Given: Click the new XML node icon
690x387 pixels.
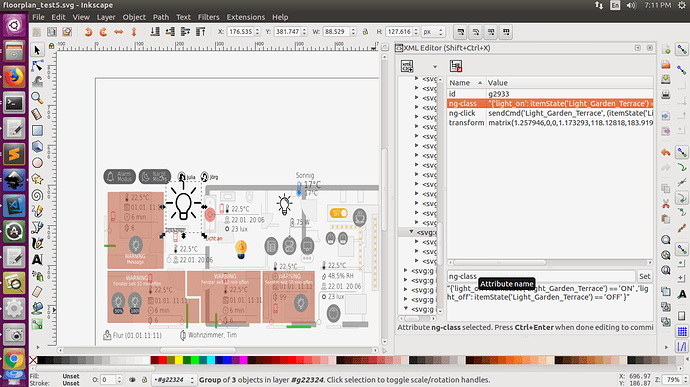Looking at the screenshot, I should (407, 66).
